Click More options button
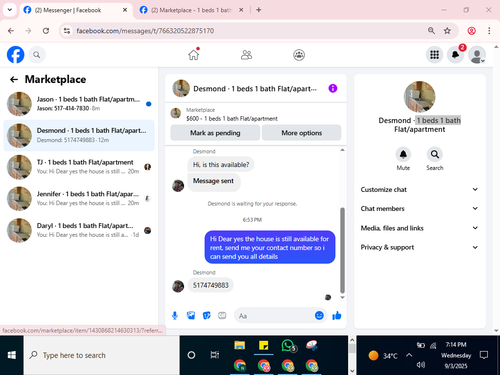 [301, 133]
